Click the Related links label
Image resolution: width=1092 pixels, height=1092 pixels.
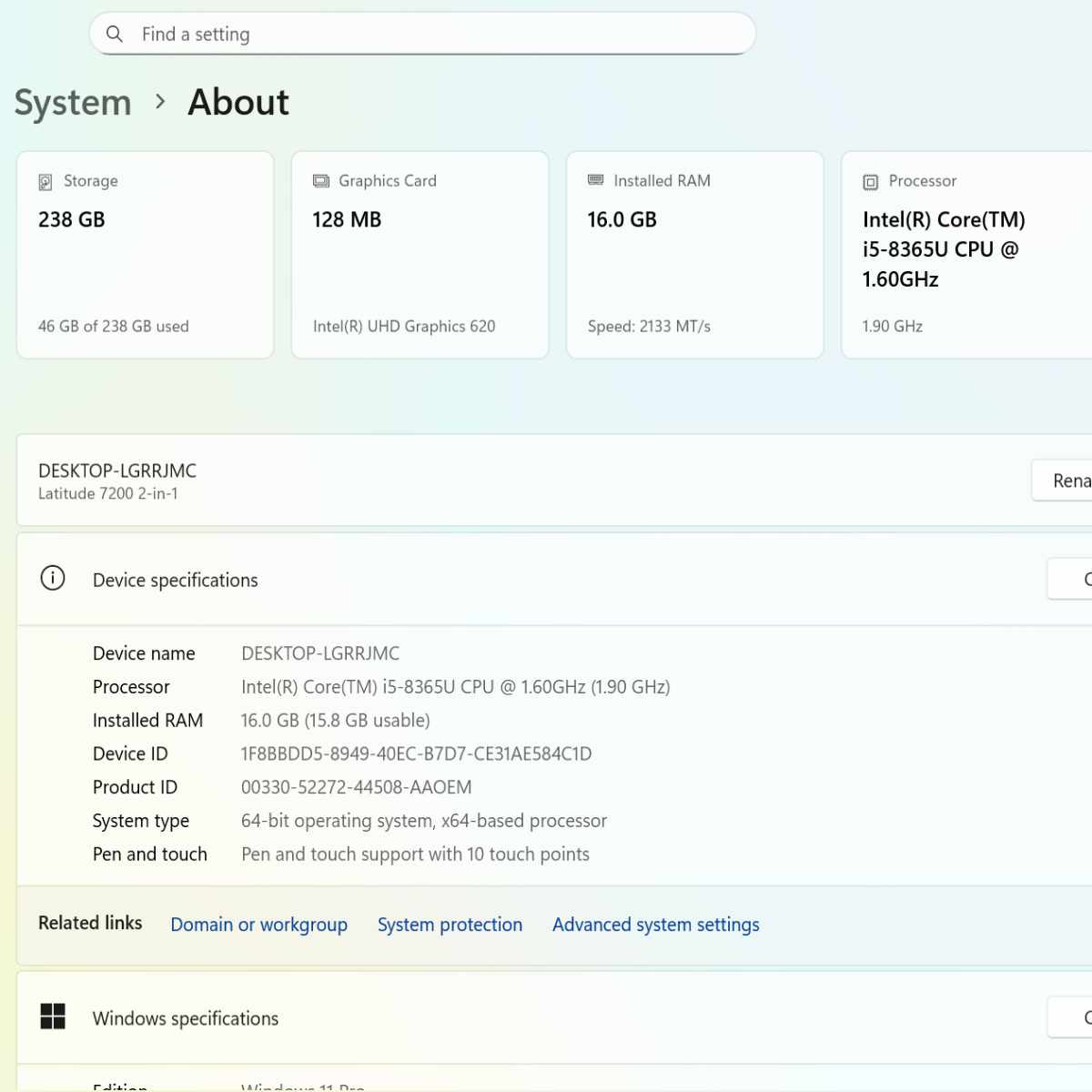[x=90, y=923]
